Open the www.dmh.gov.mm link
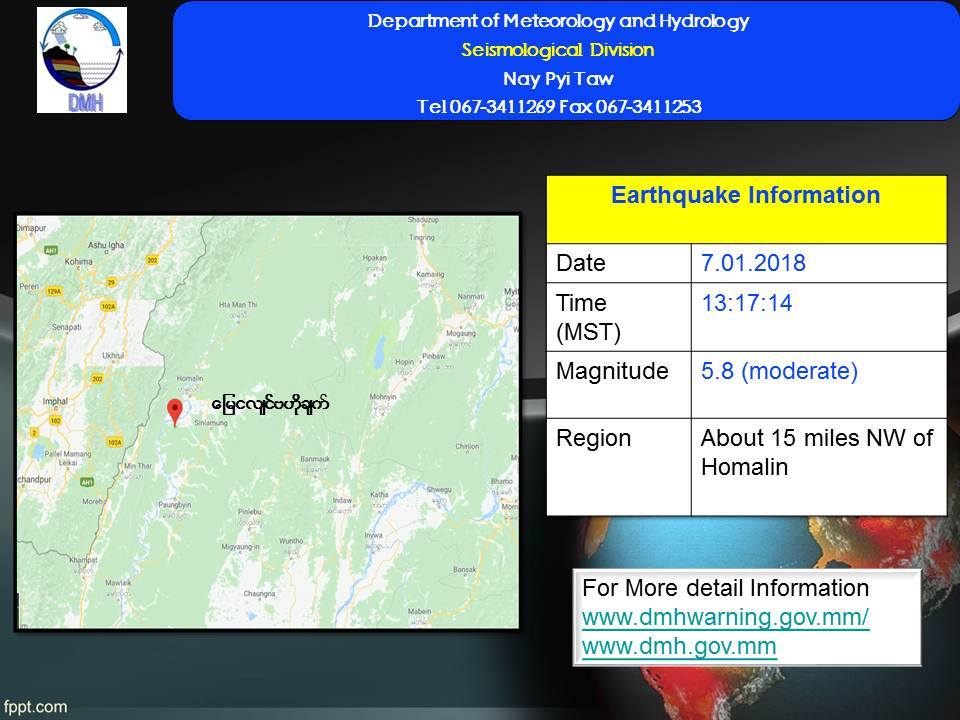 click(x=679, y=646)
